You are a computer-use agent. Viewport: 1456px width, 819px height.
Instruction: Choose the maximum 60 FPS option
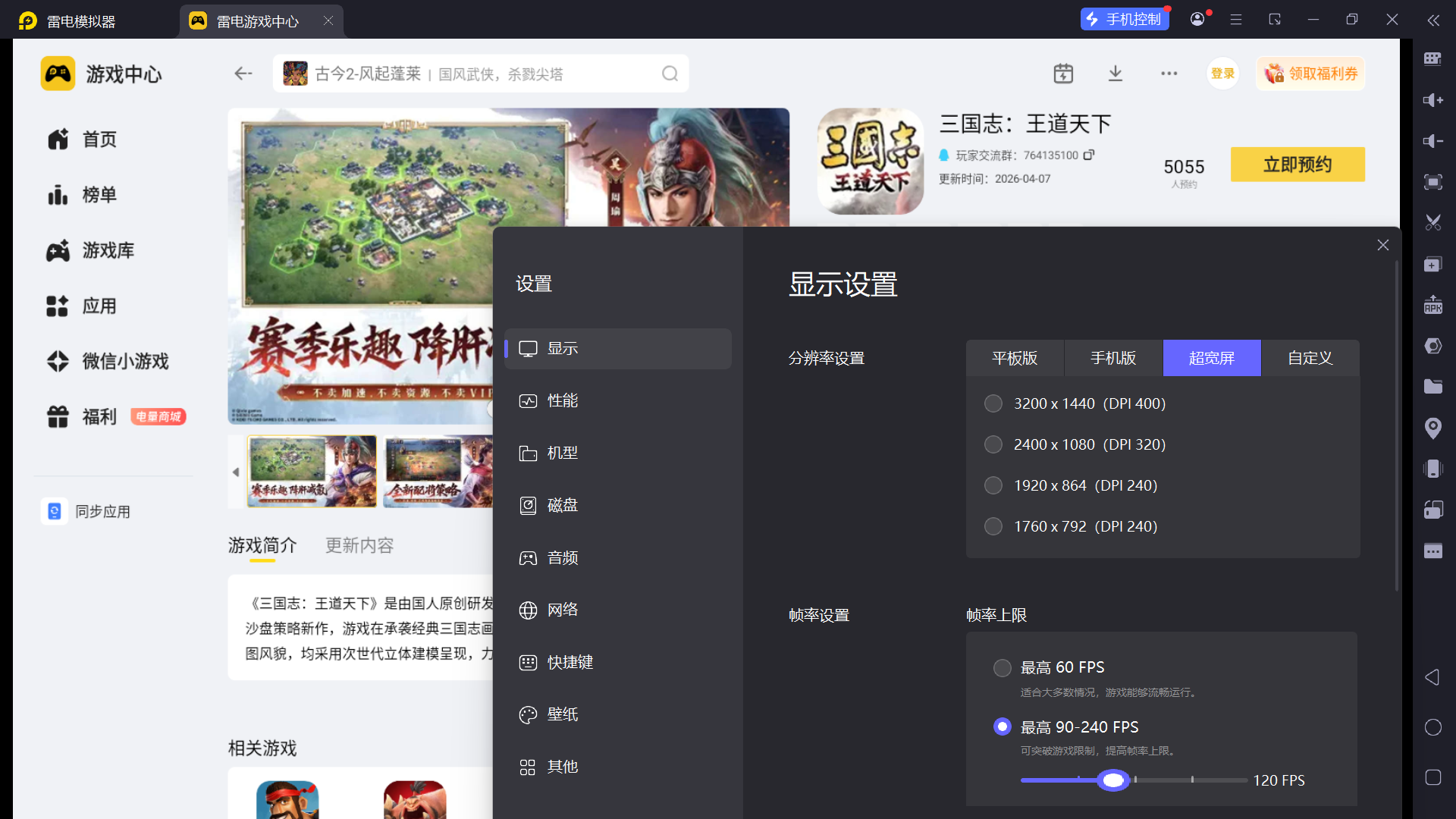click(x=1003, y=667)
